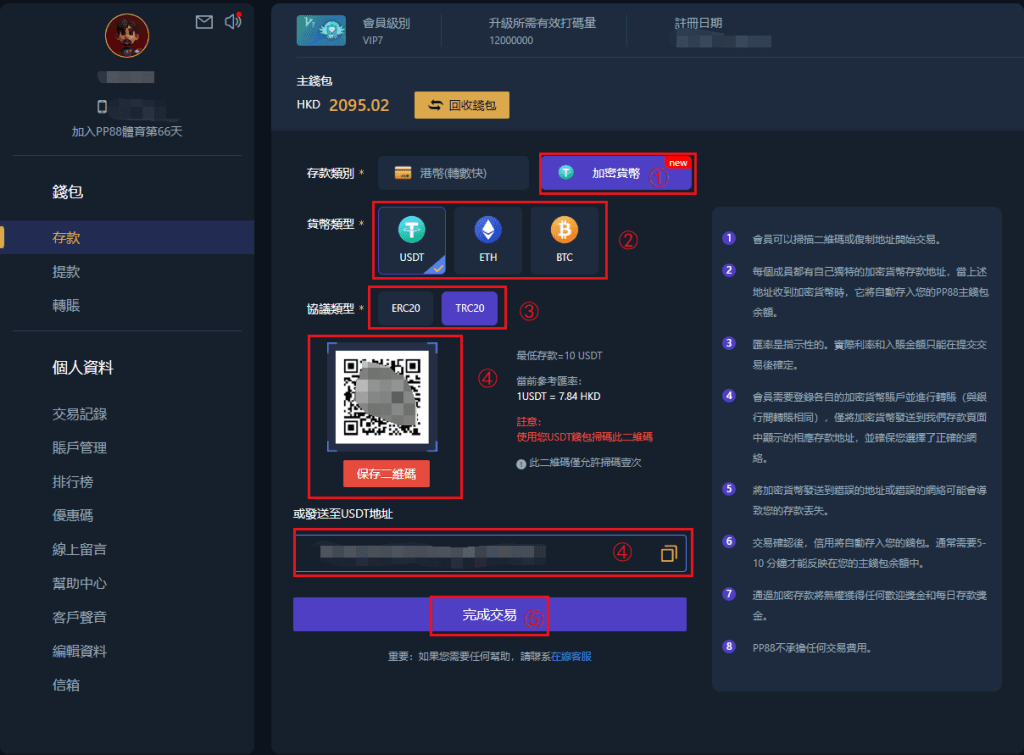Click the 保存二維碼 button
This screenshot has width=1024, height=755.
pos(386,474)
